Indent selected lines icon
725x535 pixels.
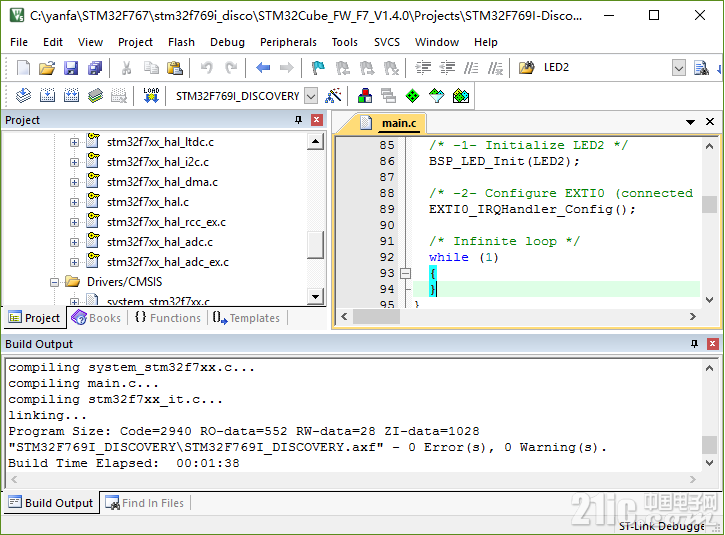pos(423,68)
